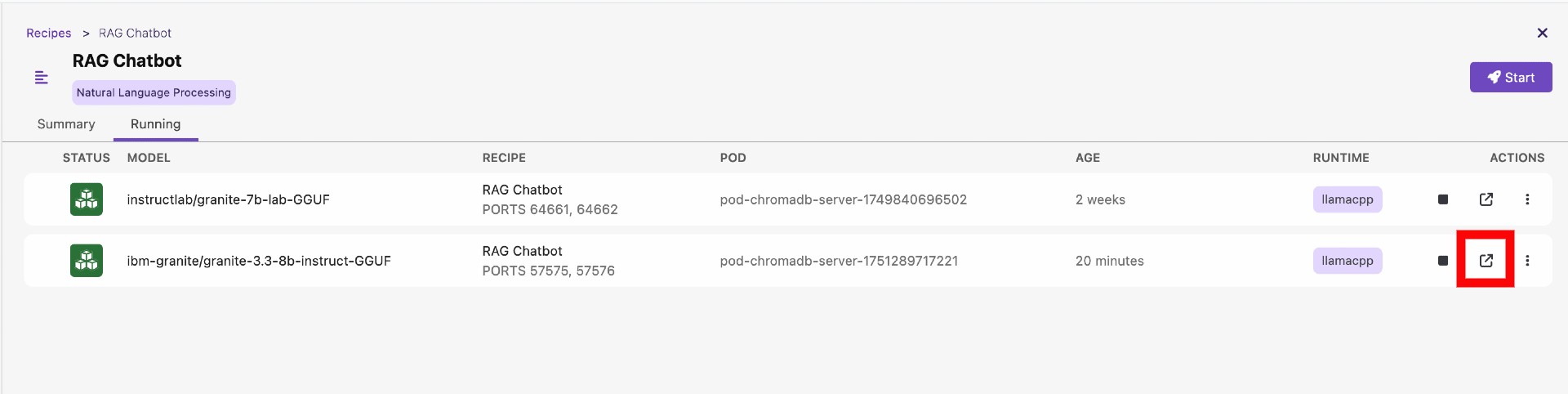Go back to Recipes via breadcrumb

point(48,34)
